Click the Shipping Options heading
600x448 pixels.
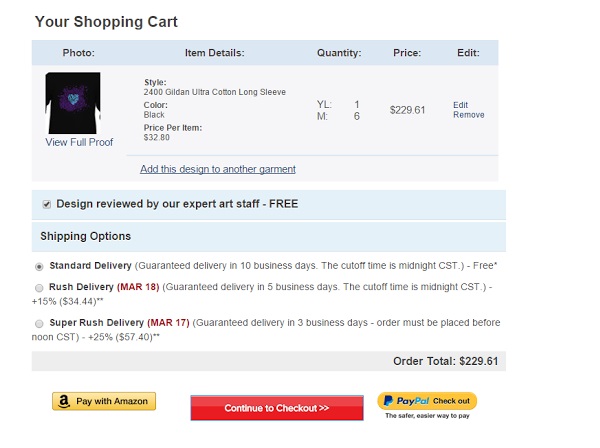click(85, 236)
